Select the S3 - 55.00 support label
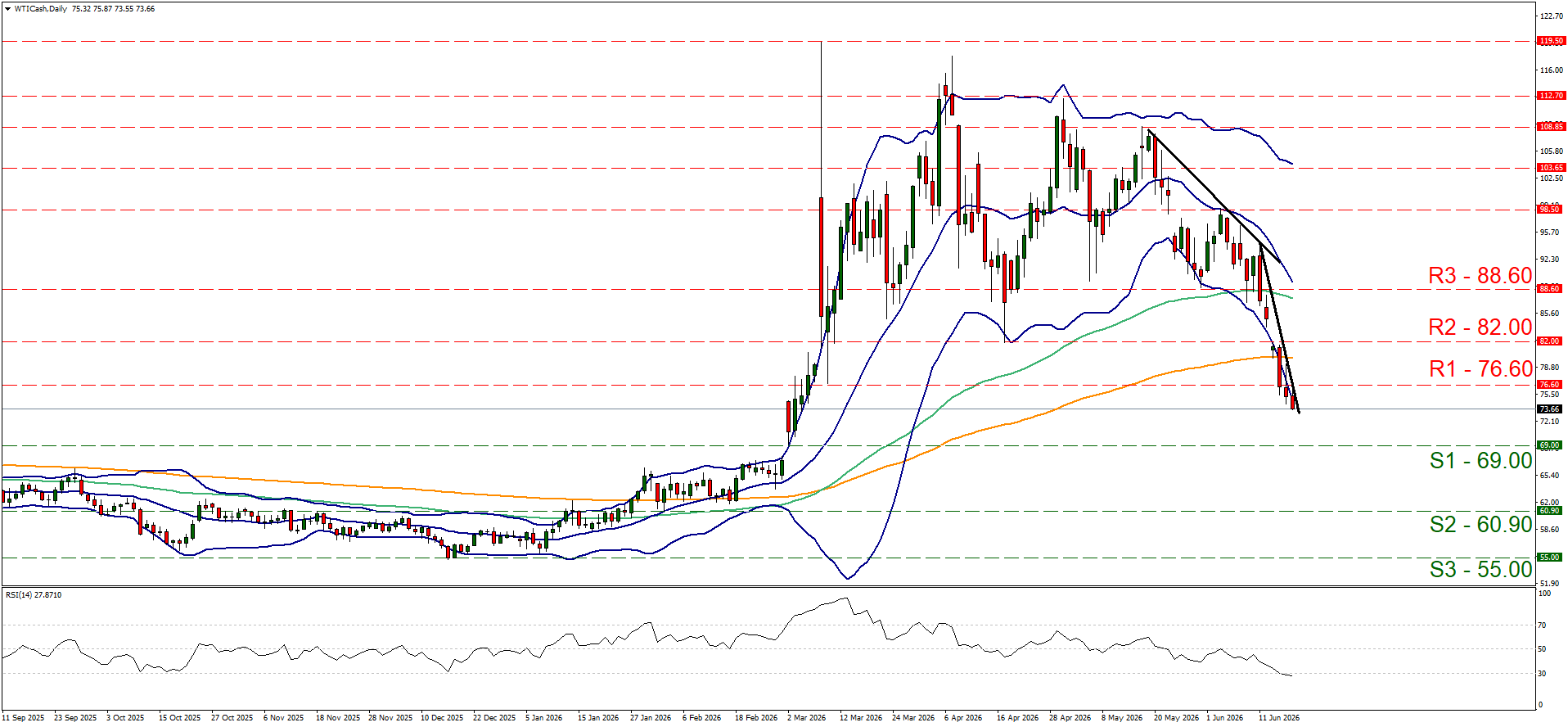 1480,570
